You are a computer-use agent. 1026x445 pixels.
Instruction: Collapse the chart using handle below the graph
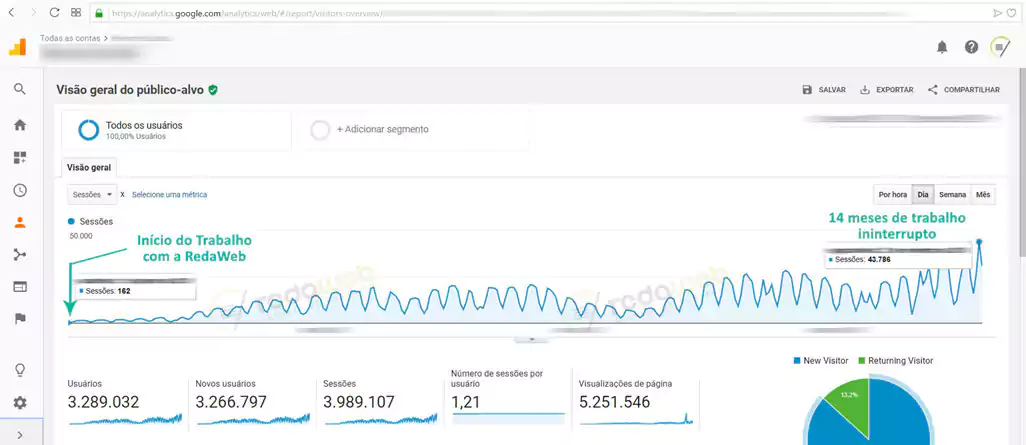pos(532,340)
